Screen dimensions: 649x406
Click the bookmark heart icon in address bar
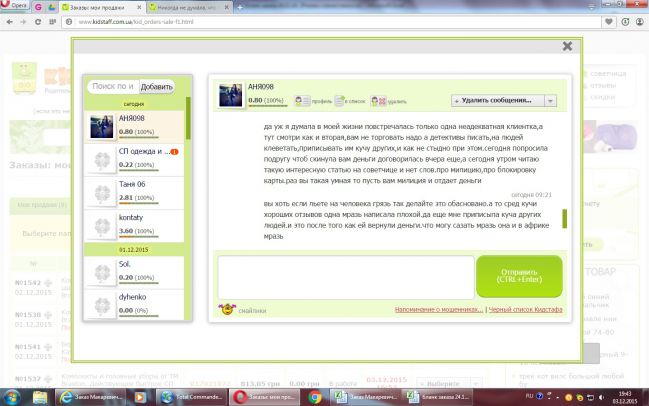tap(610, 21)
